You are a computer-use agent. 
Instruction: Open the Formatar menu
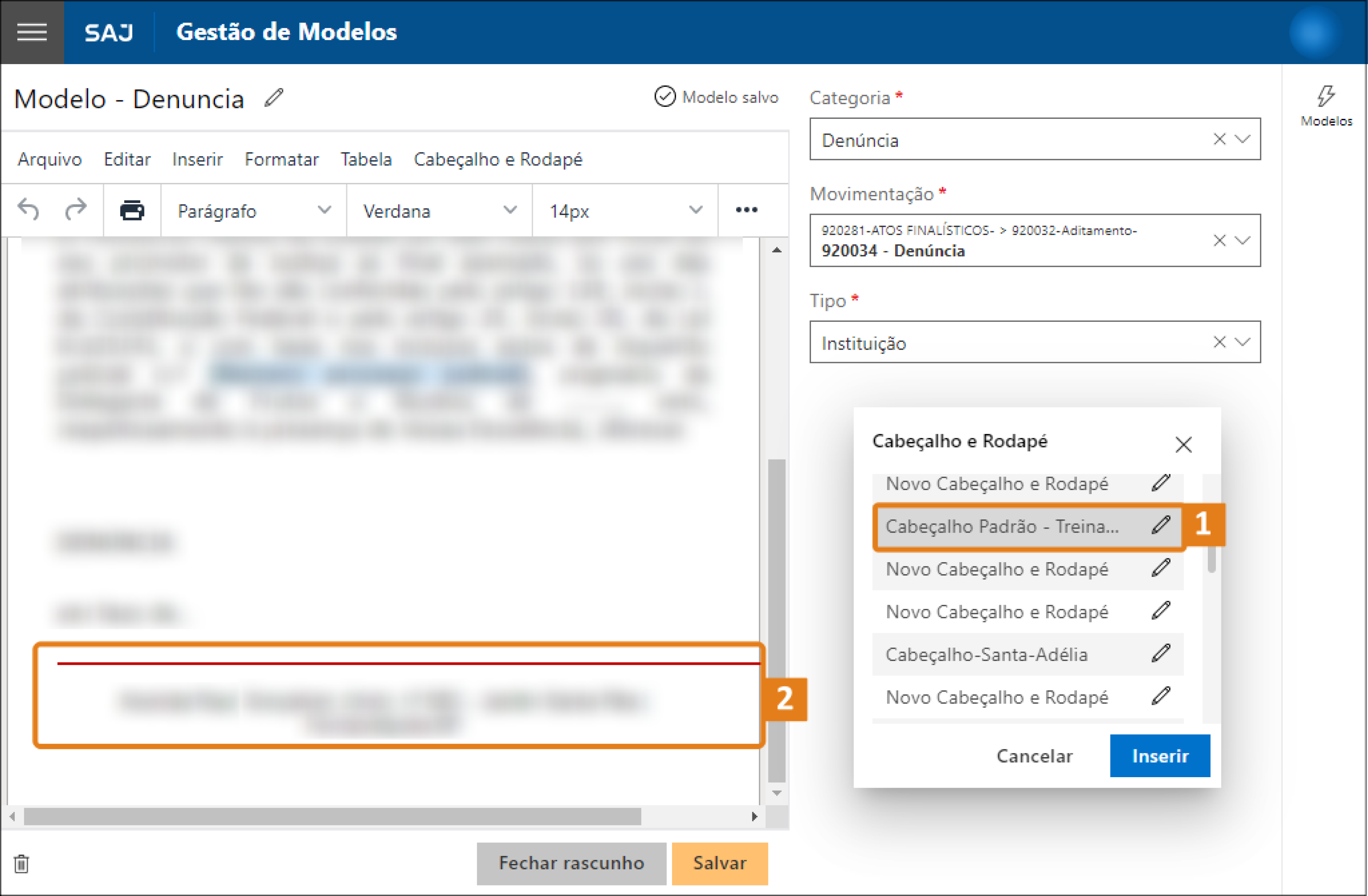coord(282,159)
